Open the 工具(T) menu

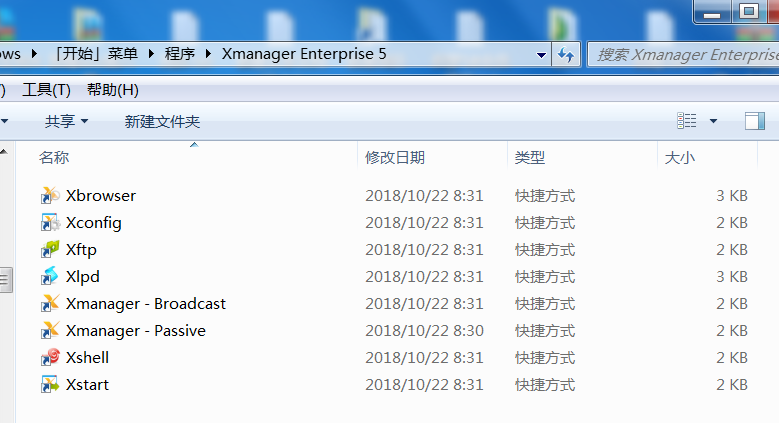coord(46,90)
